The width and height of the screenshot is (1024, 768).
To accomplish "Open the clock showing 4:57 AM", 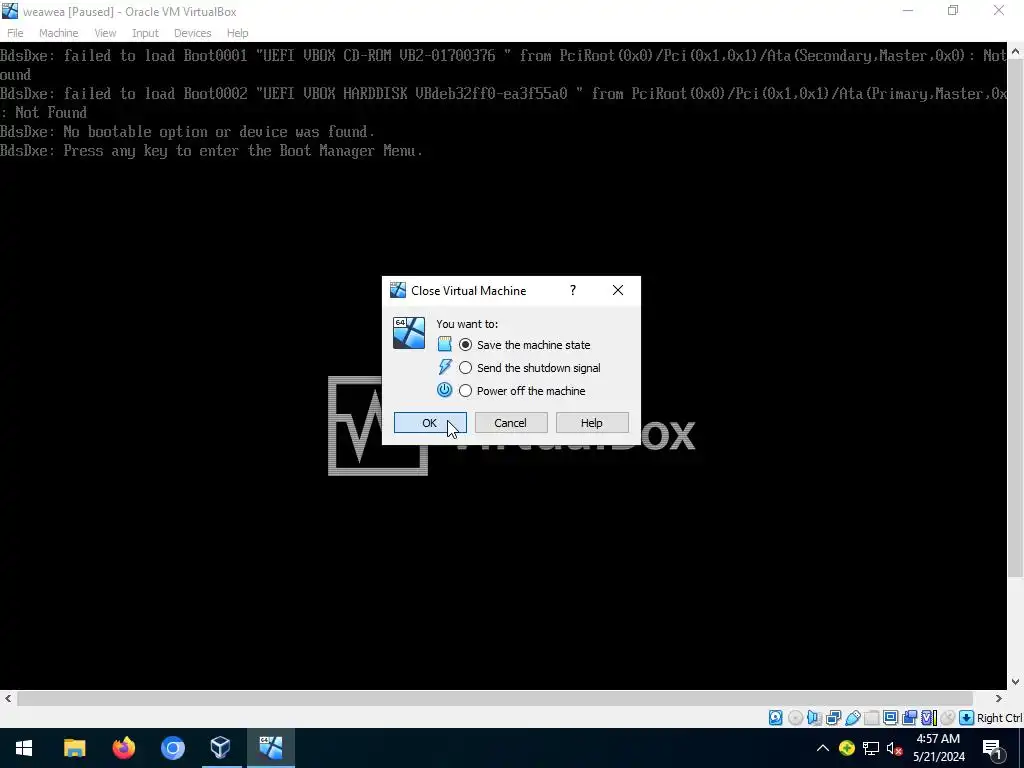I will 939,748.
